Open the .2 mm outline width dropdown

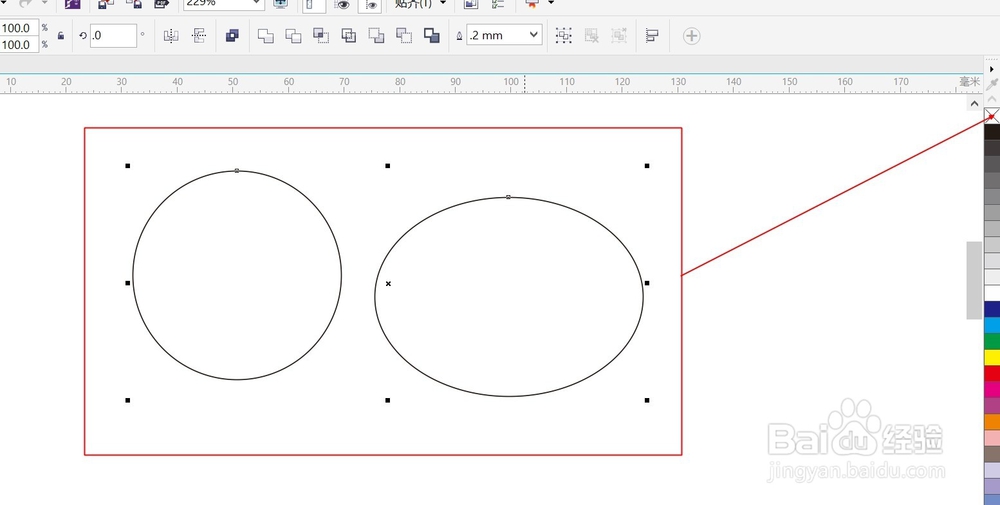click(x=534, y=35)
